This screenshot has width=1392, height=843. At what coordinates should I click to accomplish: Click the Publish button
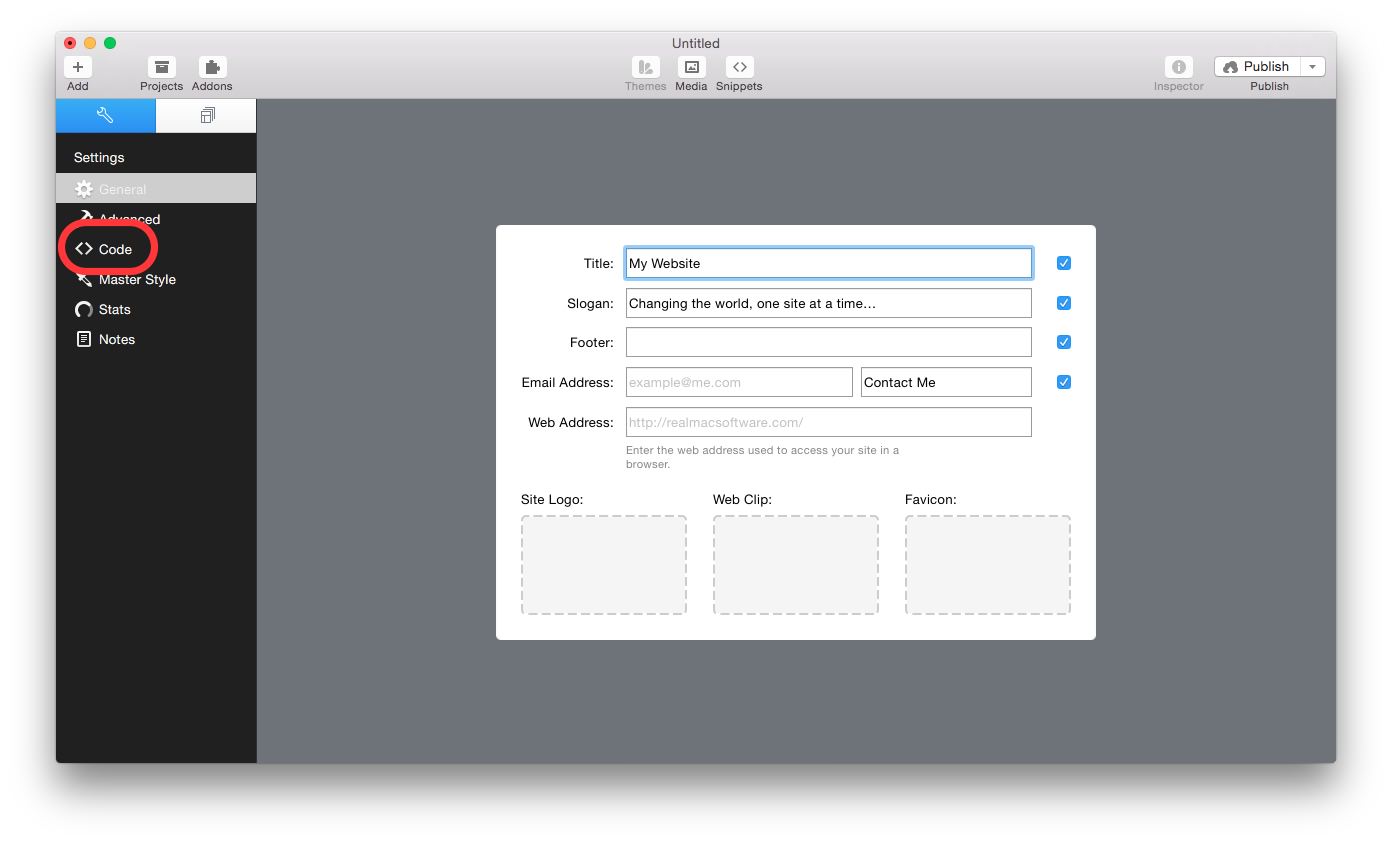click(x=1257, y=67)
